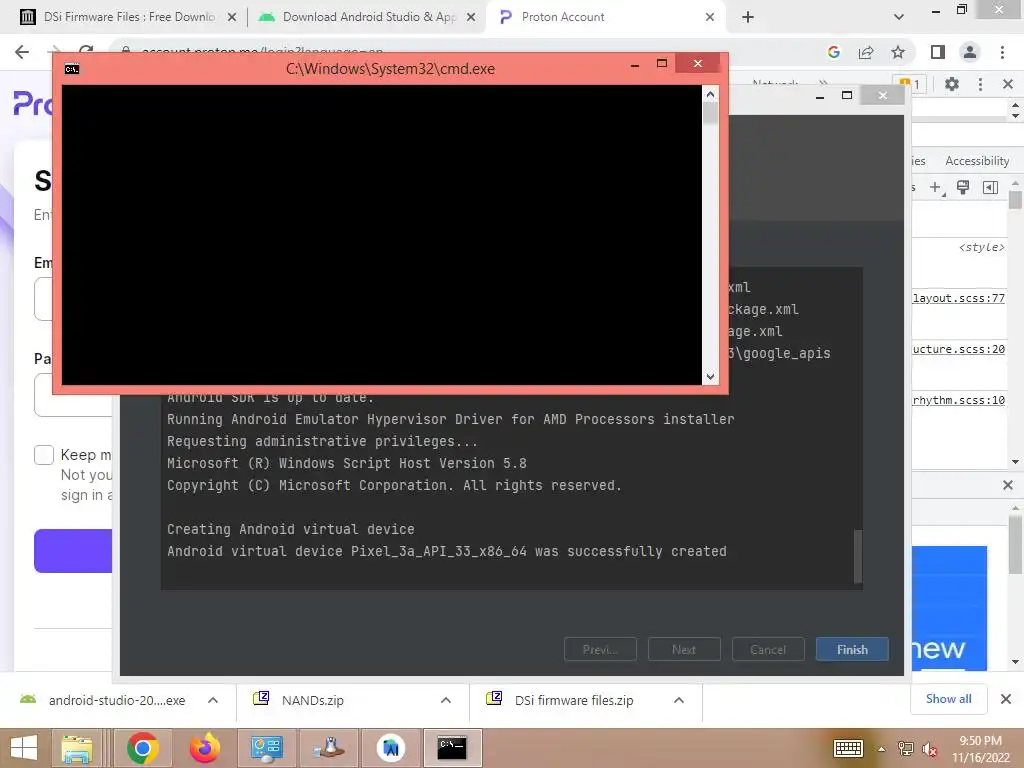Open File Explorer from taskbar
The height and width of the screenshot is (768, 1024).
(x=76, y=748)
